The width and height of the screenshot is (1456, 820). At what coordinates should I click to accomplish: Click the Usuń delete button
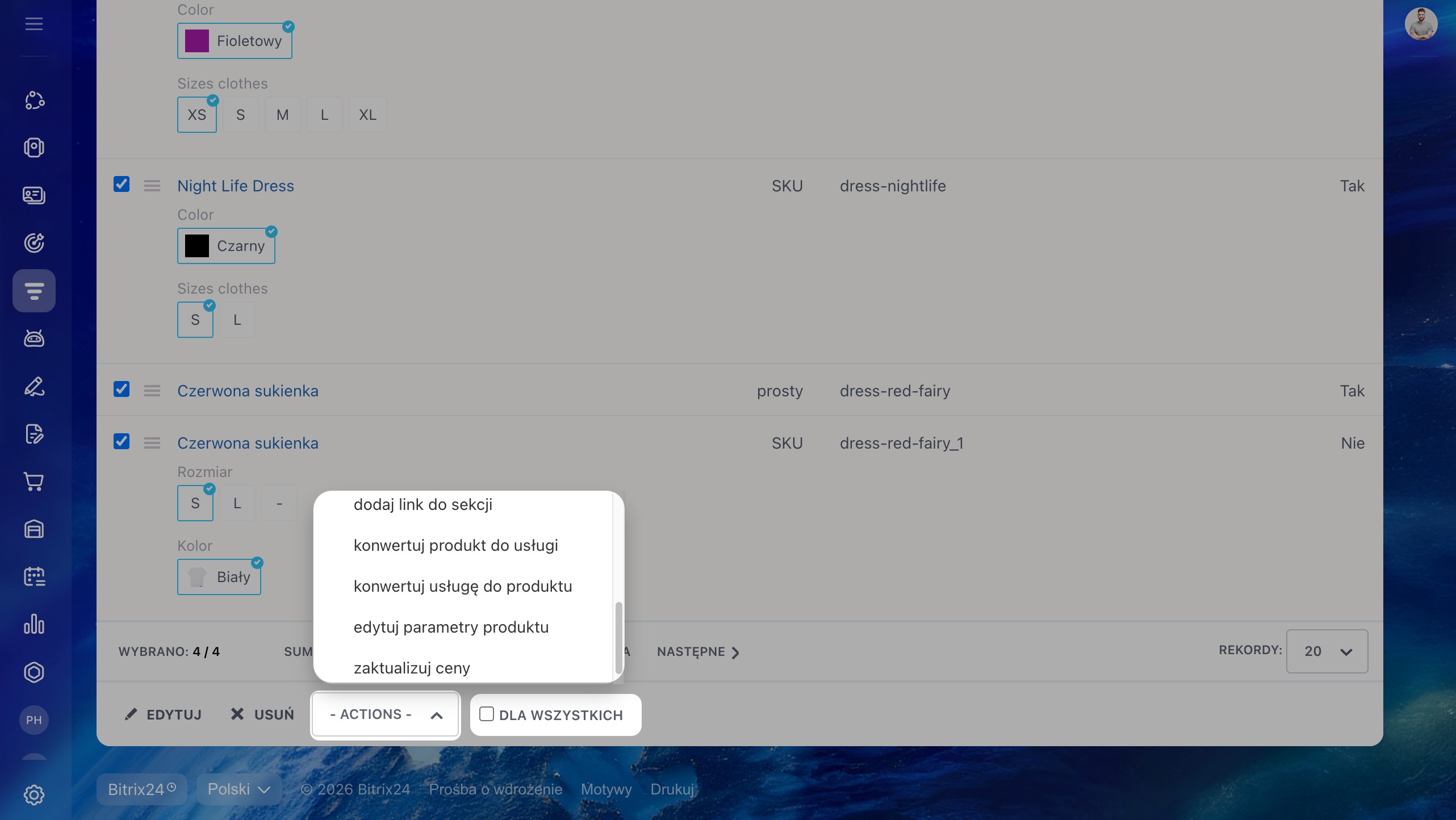click(262, 714)
